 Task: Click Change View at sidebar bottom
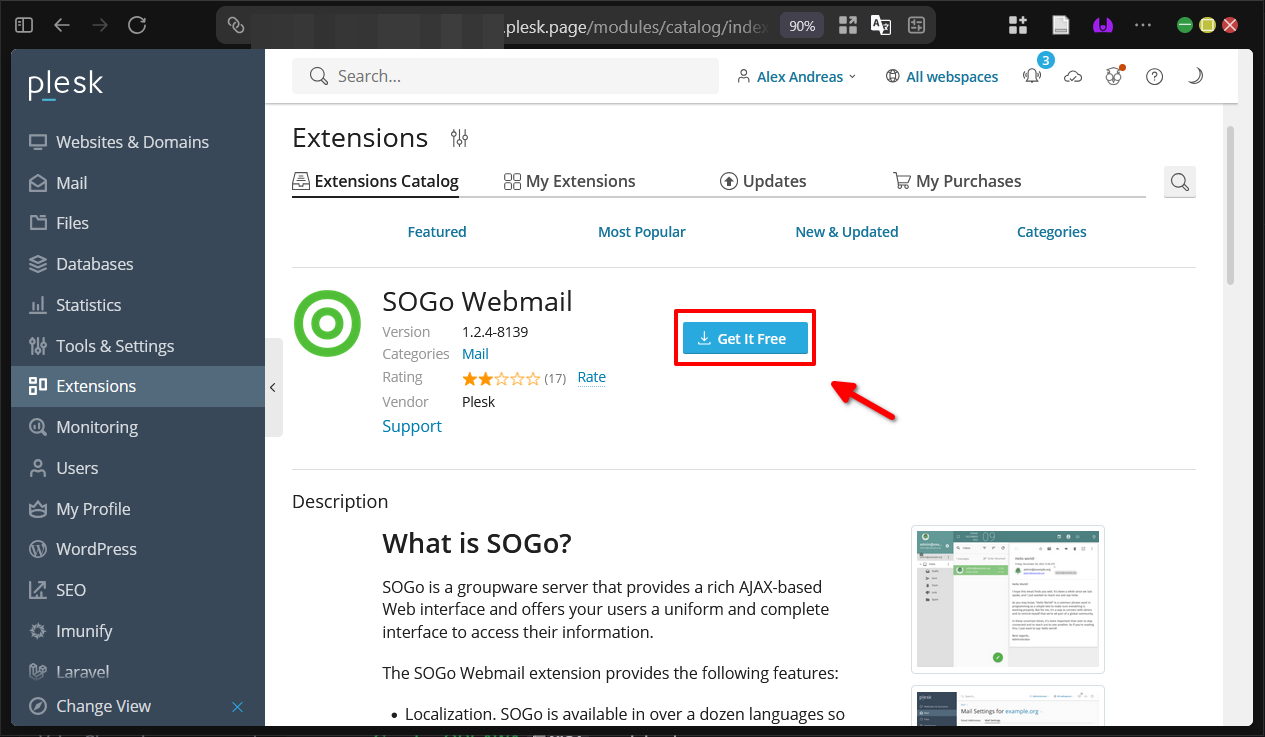pos(103,706)
